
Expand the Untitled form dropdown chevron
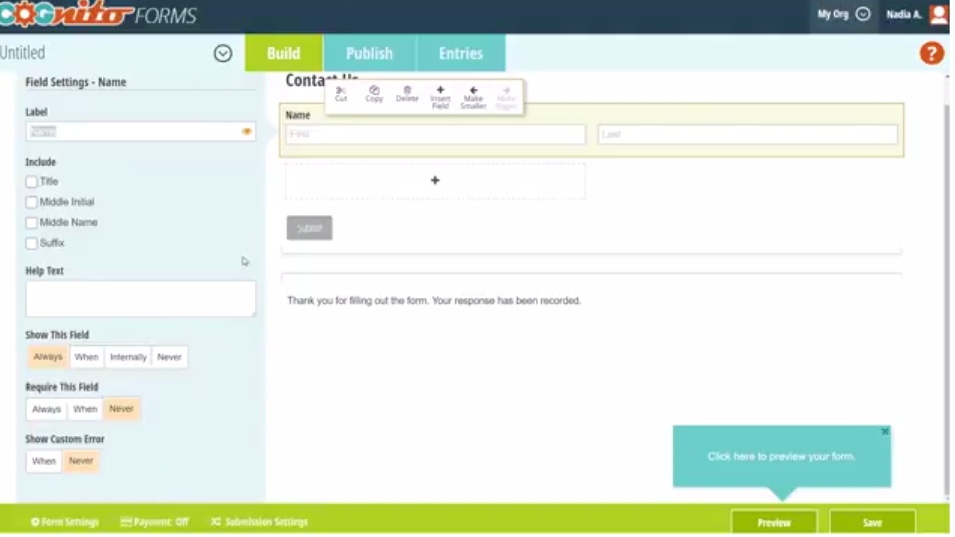(x=223, y=54)
